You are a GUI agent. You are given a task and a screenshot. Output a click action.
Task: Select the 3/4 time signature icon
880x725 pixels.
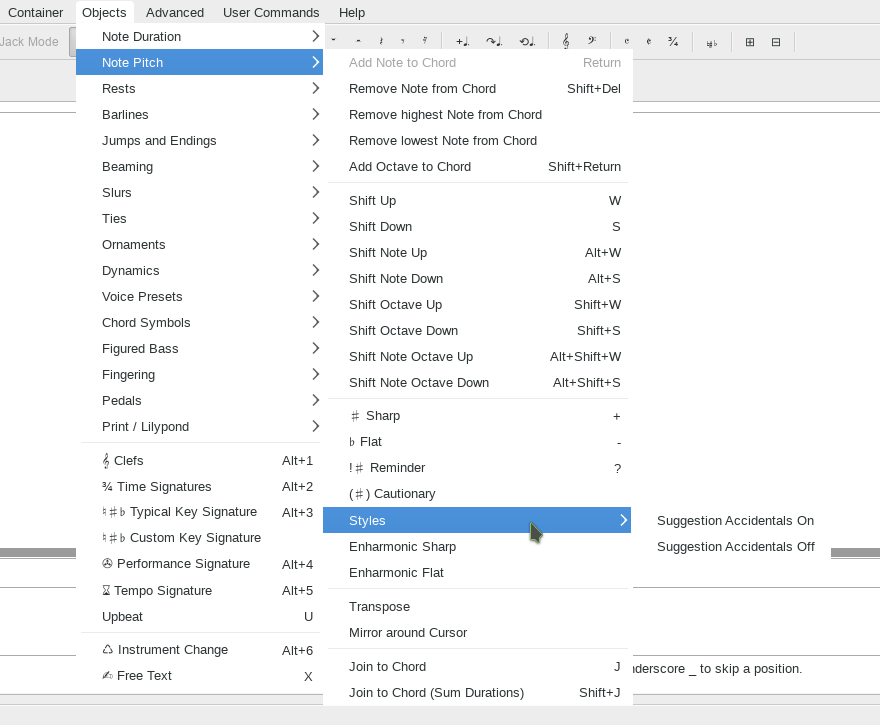673,42
